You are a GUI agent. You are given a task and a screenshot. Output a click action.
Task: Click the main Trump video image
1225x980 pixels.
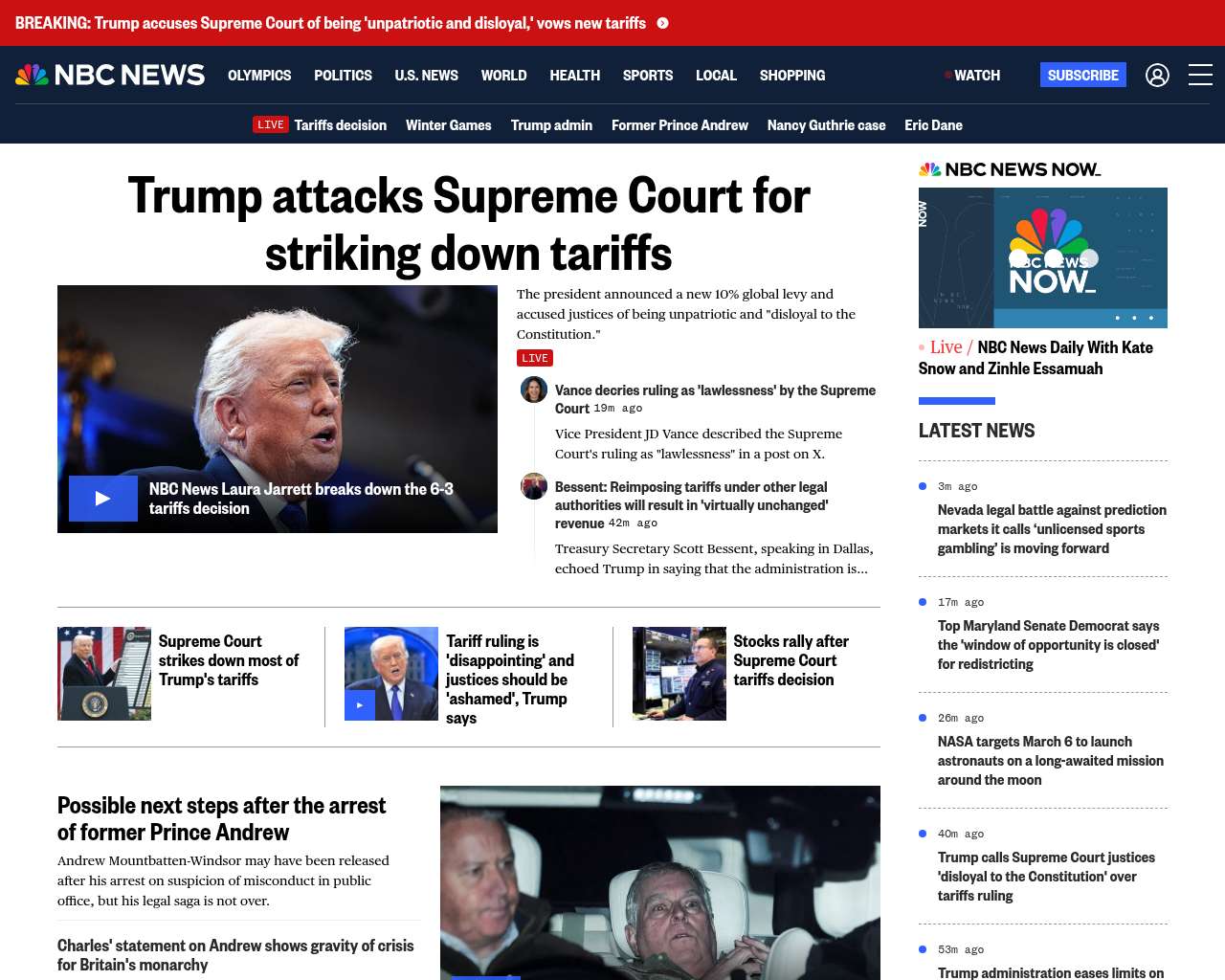click(x=278, y=409)
